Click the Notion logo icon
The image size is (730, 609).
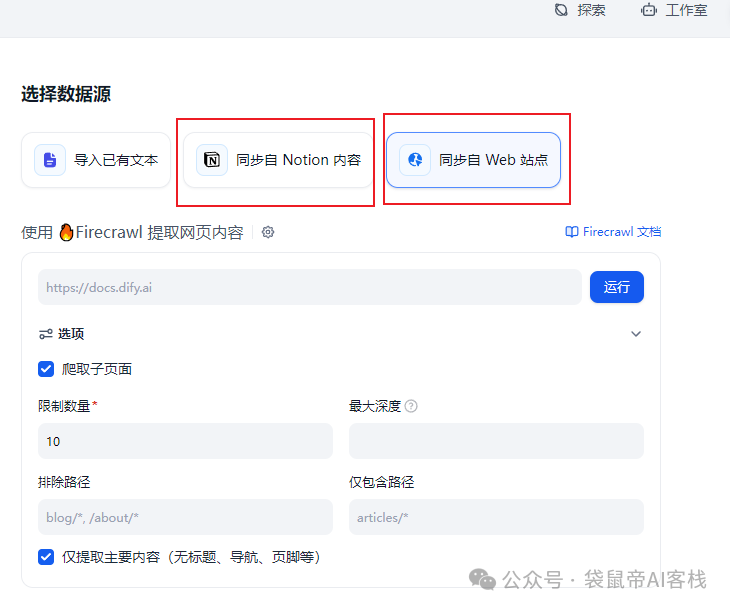pyautogui.click(x=211, y=160)
